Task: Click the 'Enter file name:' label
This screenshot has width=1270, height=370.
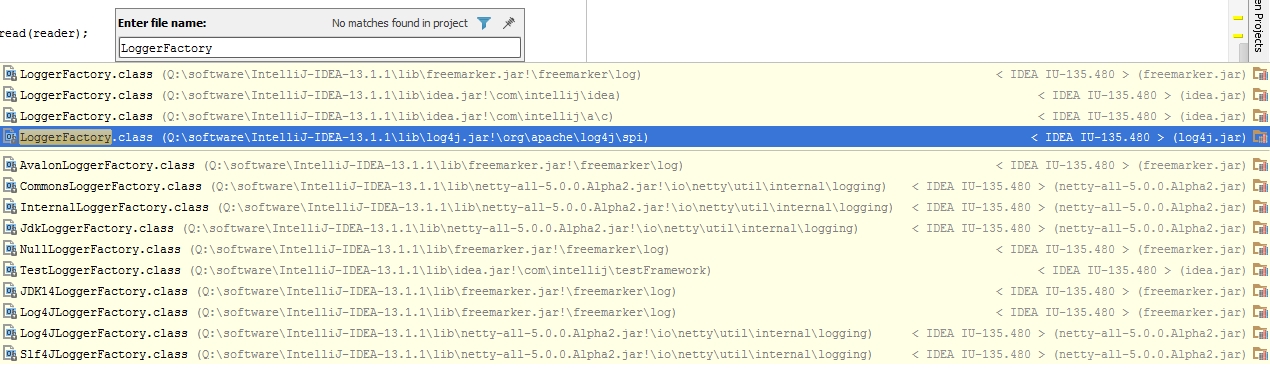Action: [162, 23]
